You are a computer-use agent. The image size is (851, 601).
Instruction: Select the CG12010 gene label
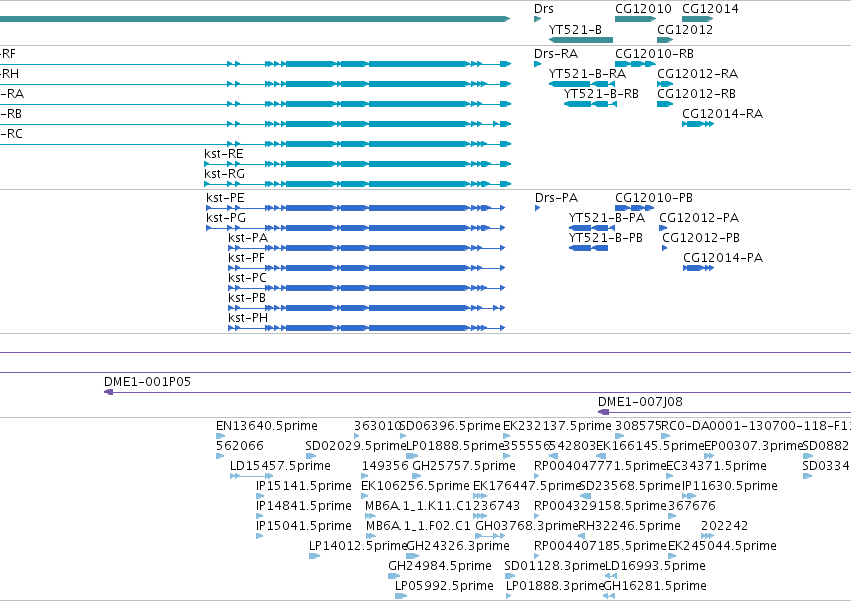pos(643,9)
